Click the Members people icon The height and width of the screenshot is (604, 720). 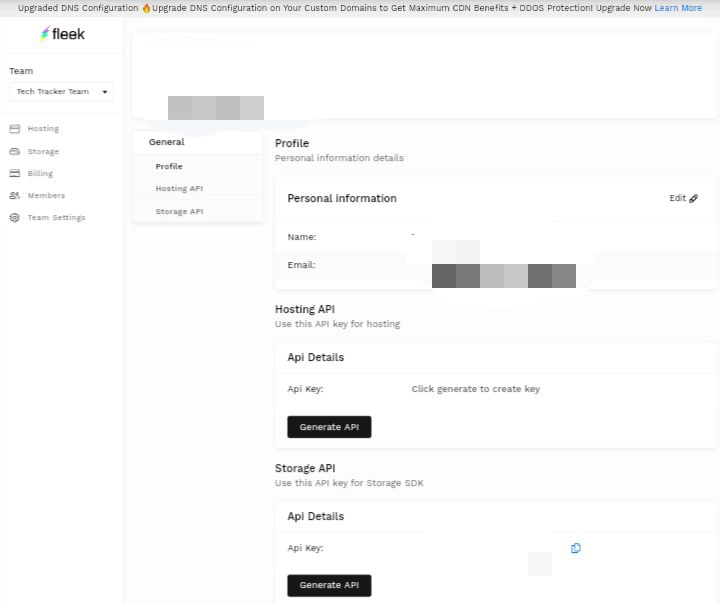15,196
